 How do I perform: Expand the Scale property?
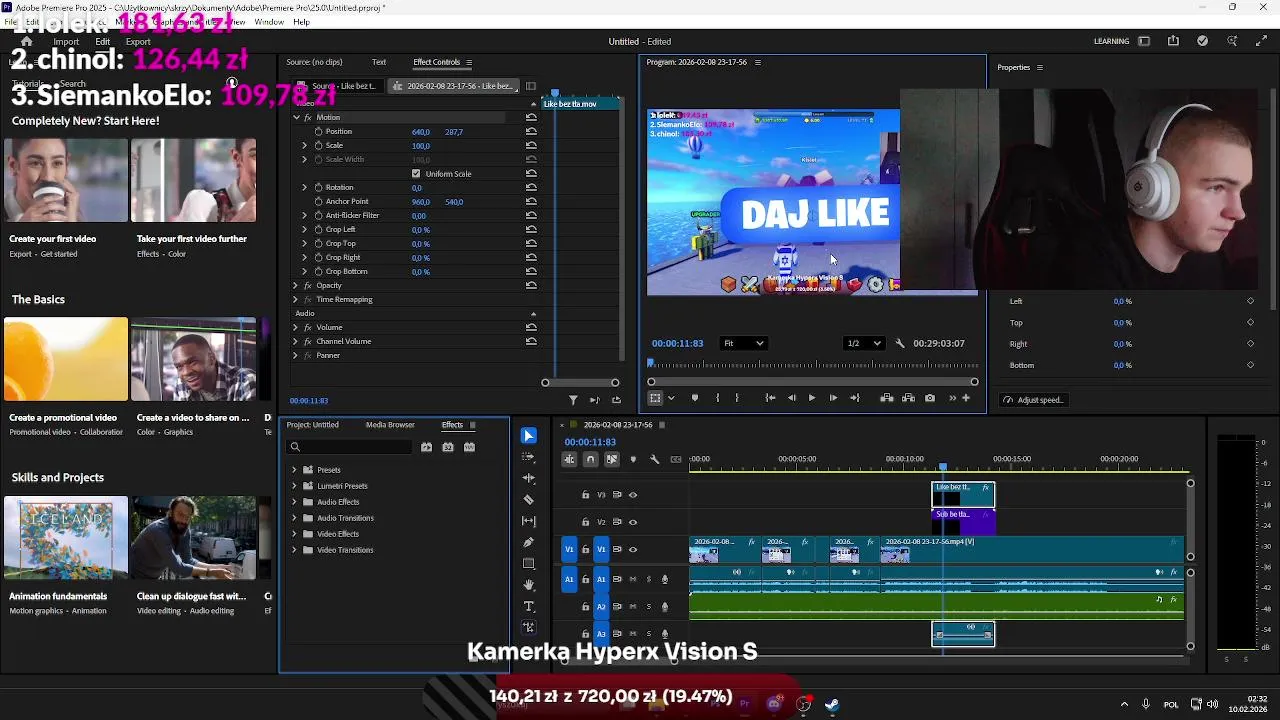(x=305, y=146)
